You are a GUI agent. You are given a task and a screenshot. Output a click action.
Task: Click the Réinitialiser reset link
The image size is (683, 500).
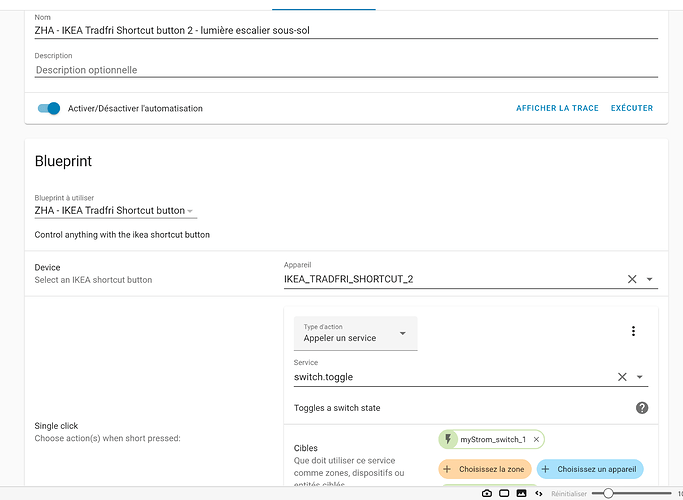[569, 494]
